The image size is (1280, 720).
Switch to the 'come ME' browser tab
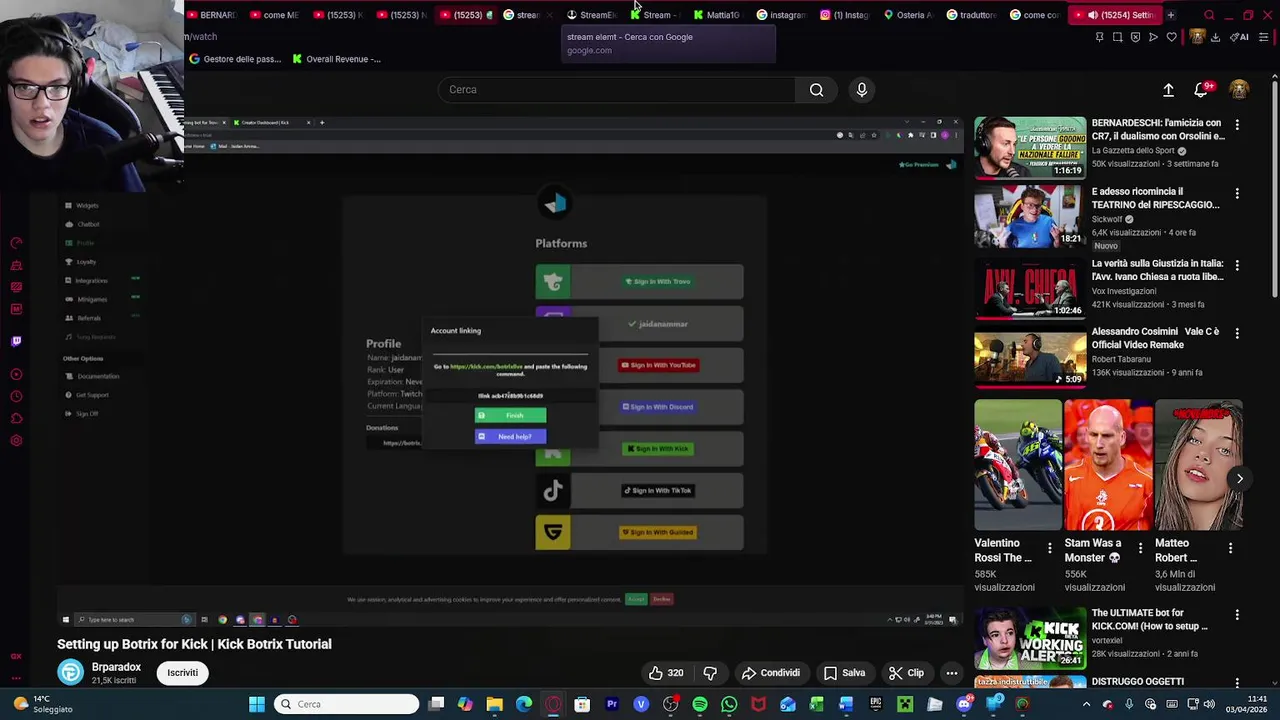[x=274, y=15]
